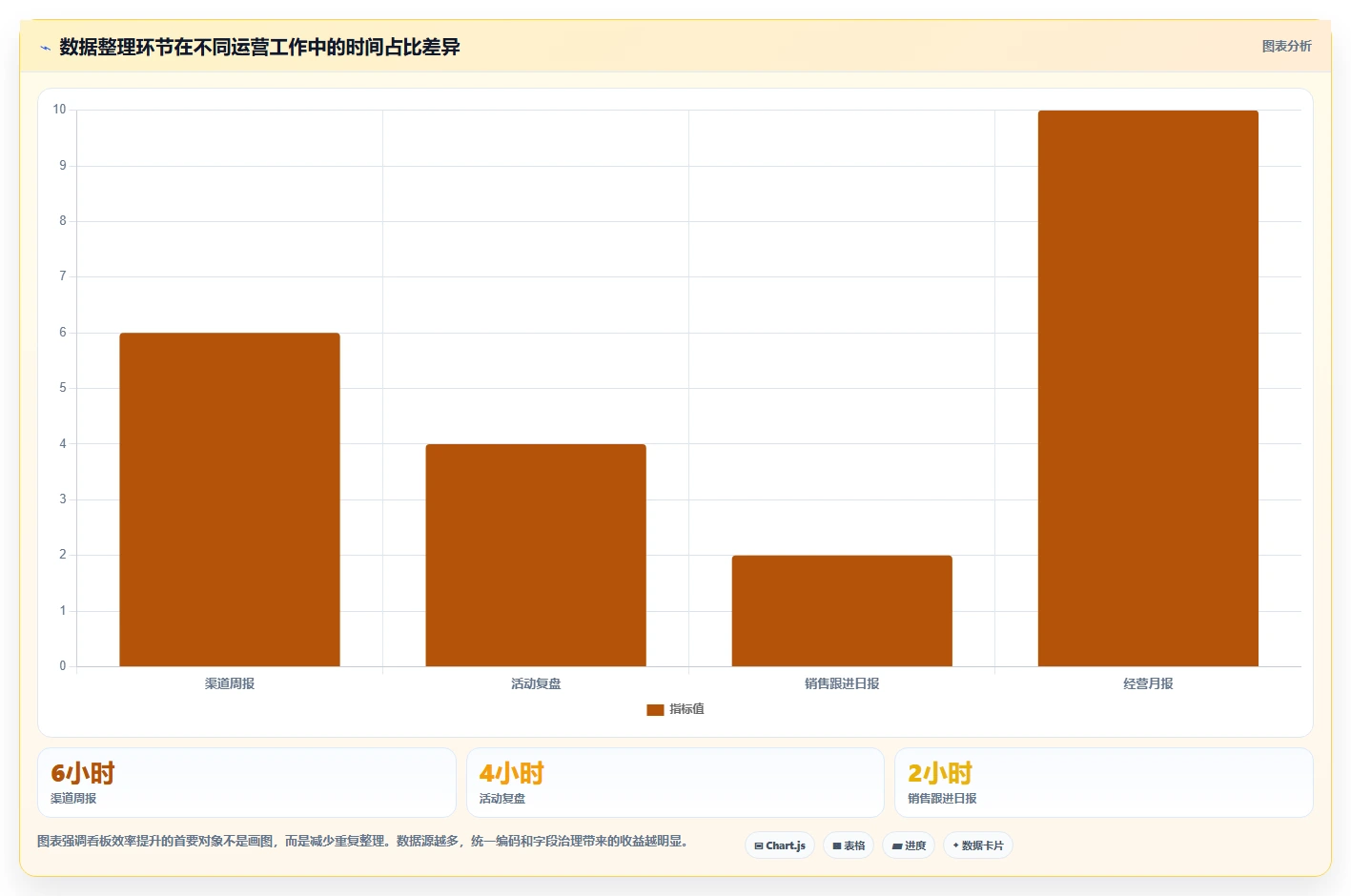
Task: Select the 活动复盘 bar in the chart
Action: [536, 555]
